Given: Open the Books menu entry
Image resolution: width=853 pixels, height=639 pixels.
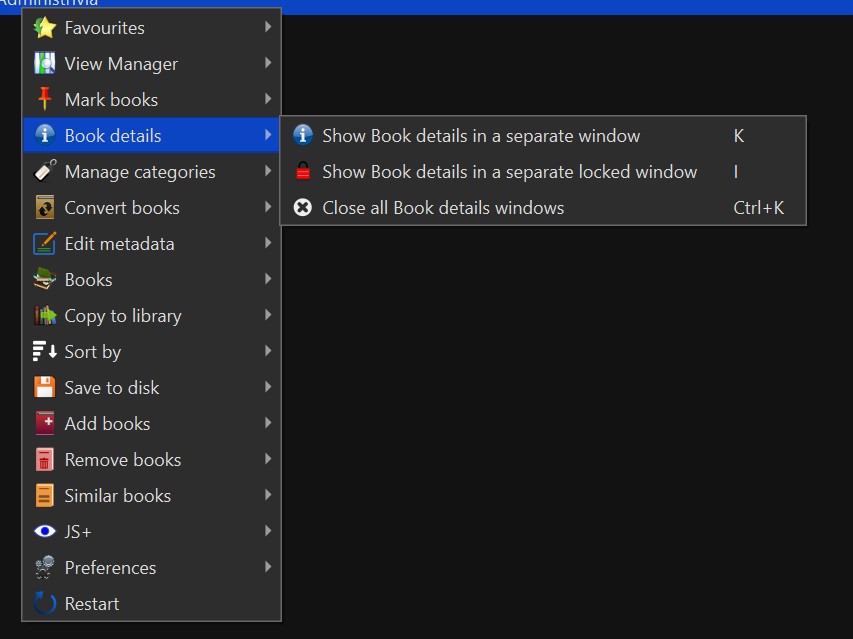Looking at the screenshot, I should coord(88,280).
